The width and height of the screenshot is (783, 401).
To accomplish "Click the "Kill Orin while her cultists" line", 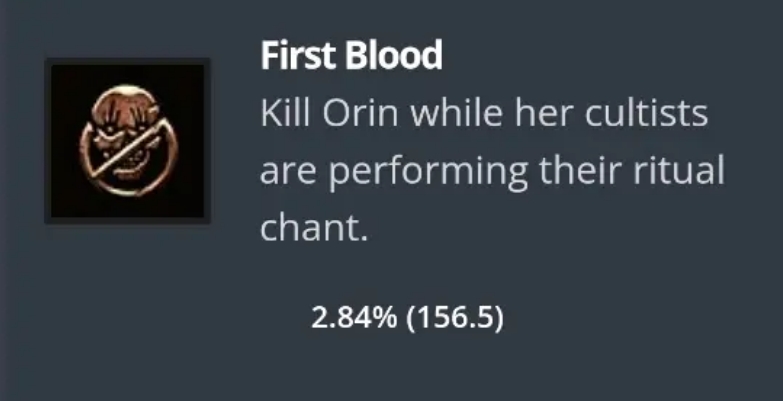I will (x=484, y=114).
